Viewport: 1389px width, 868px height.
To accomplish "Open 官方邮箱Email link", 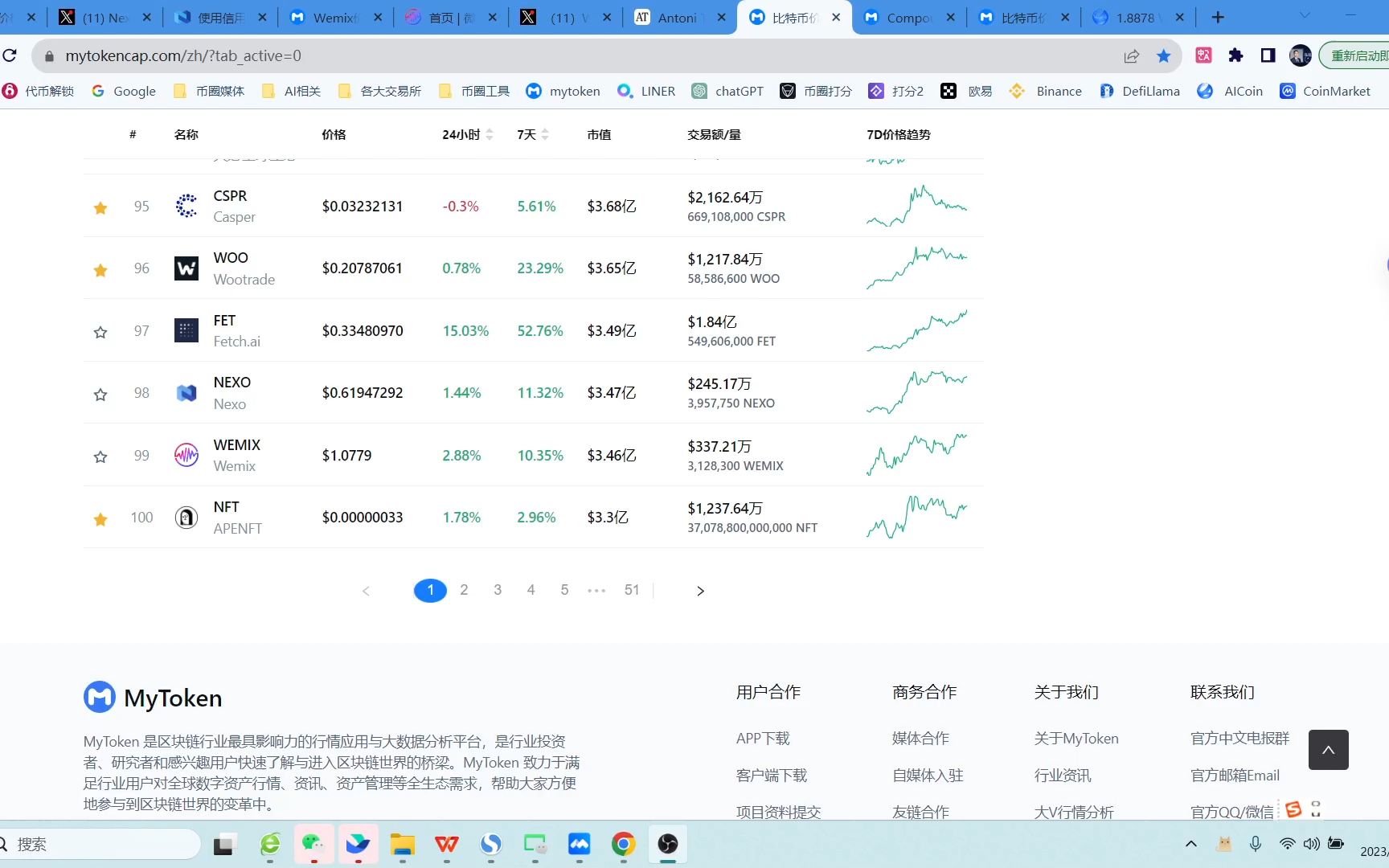I will (1235, 775).
